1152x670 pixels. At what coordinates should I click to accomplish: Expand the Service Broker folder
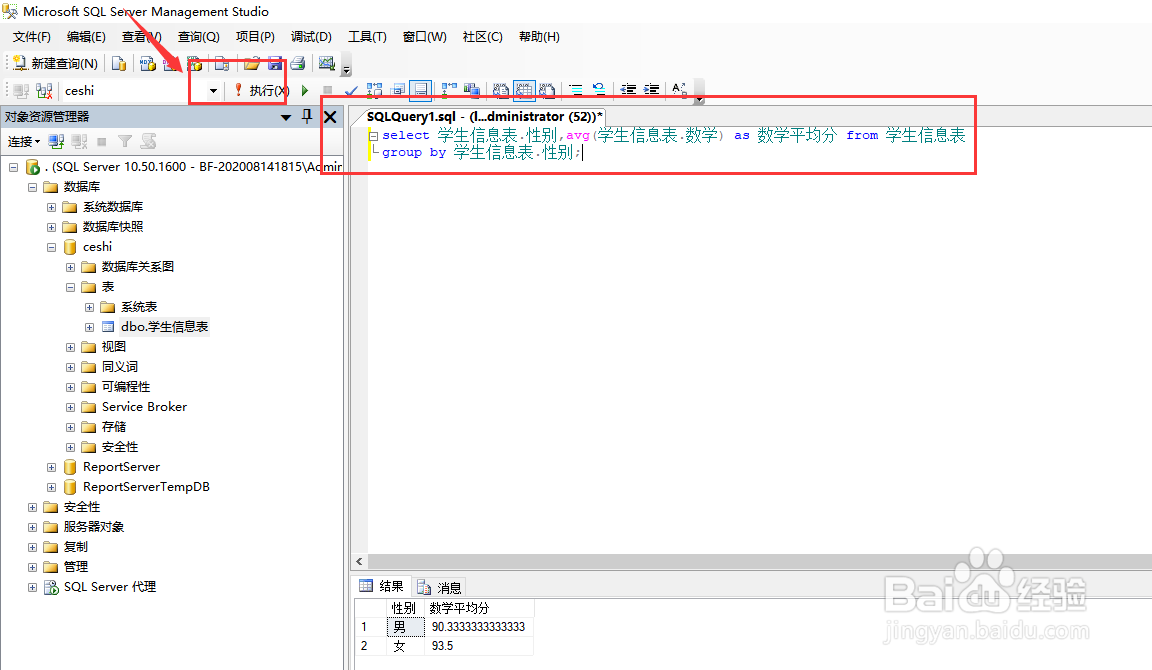(71, 407)
